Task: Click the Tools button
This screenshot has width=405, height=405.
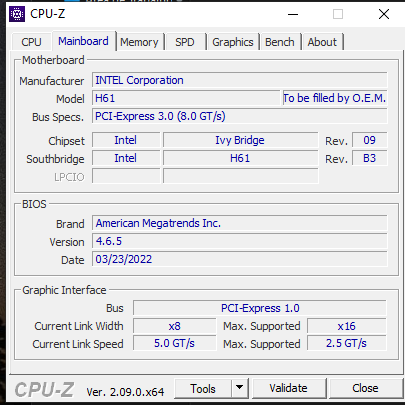Action: (203, 388)
